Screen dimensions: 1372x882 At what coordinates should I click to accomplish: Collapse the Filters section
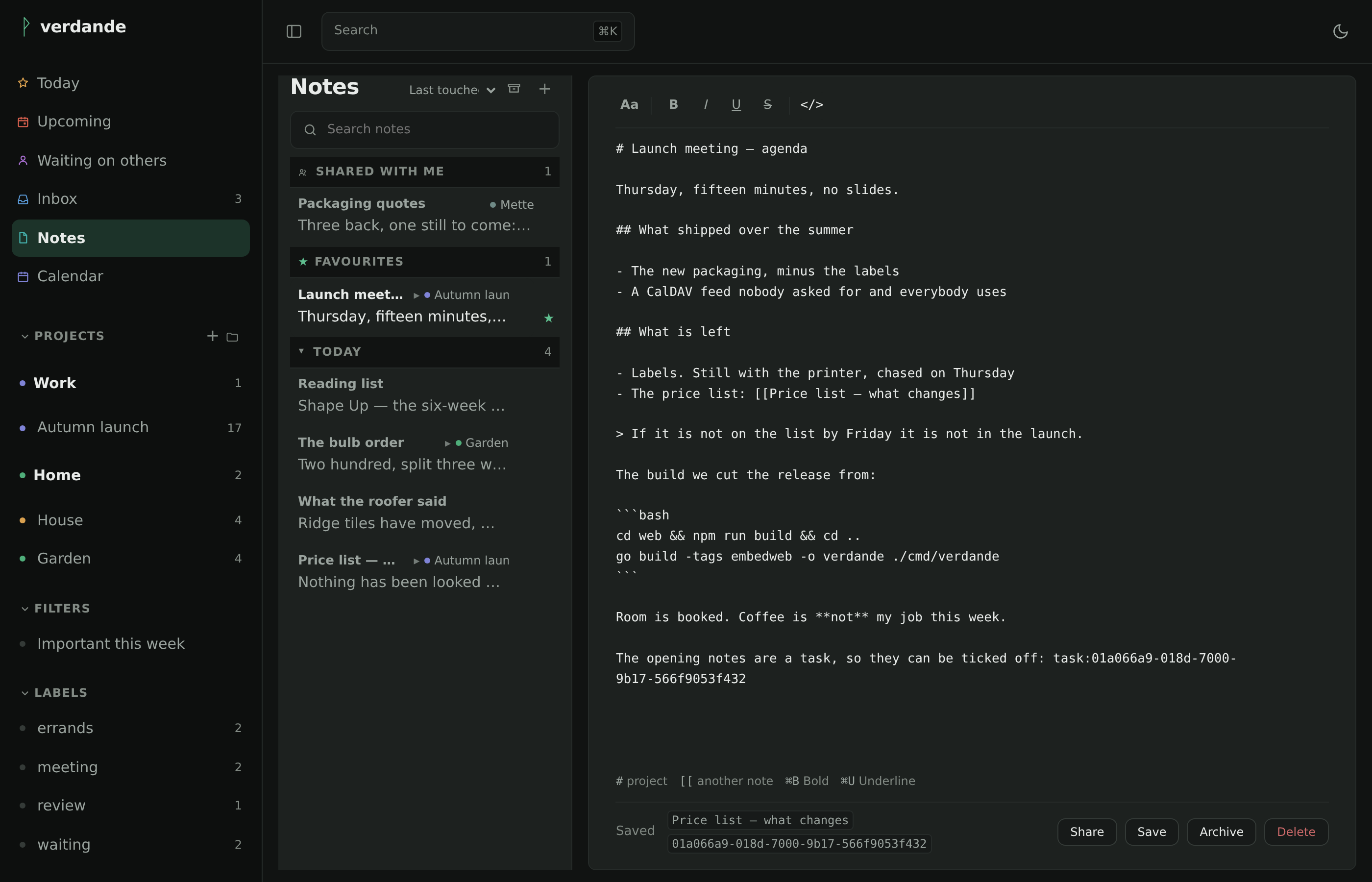(55, 608)
